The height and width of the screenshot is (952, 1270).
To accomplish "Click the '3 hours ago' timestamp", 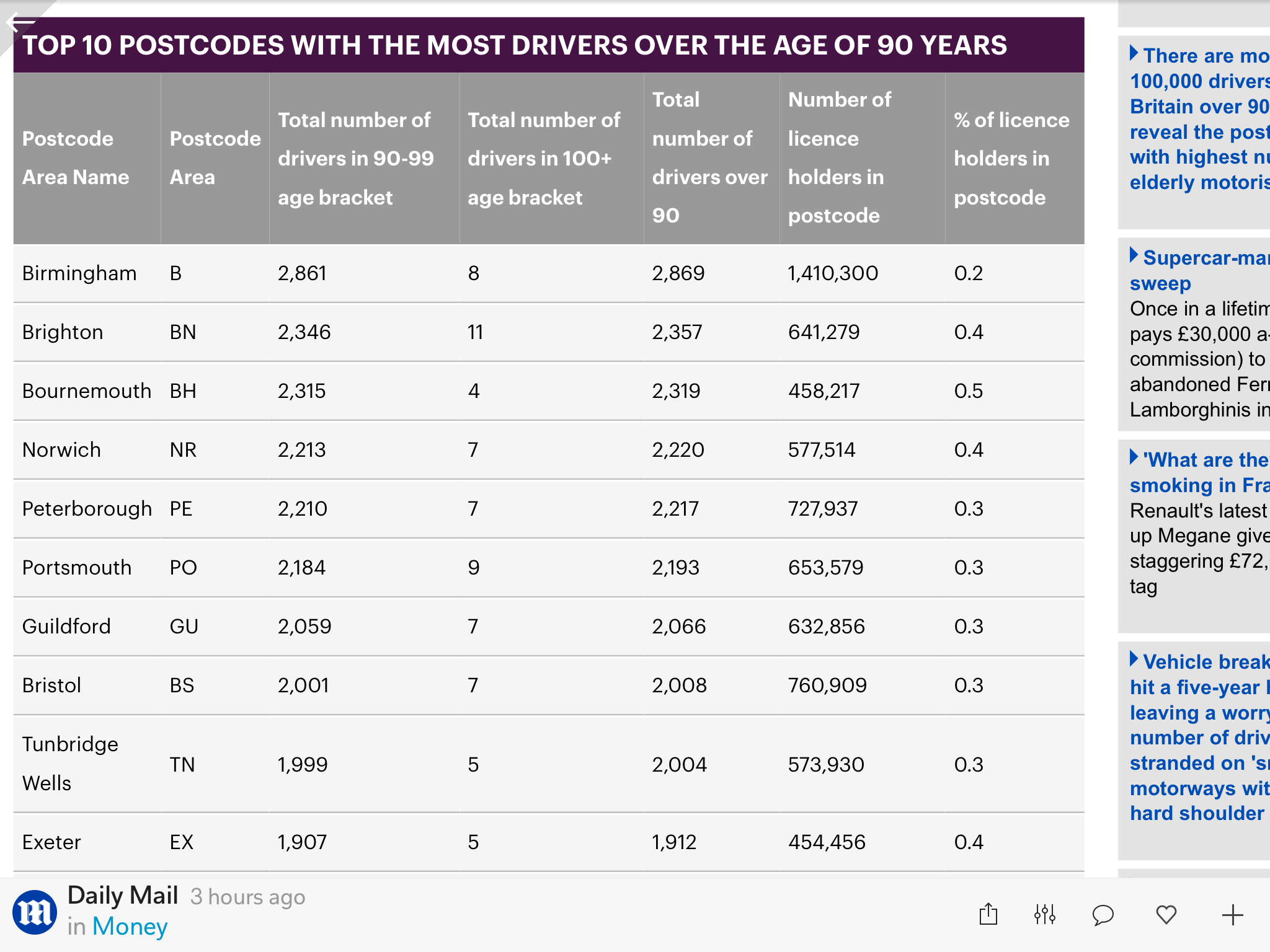I will [247, 897].
